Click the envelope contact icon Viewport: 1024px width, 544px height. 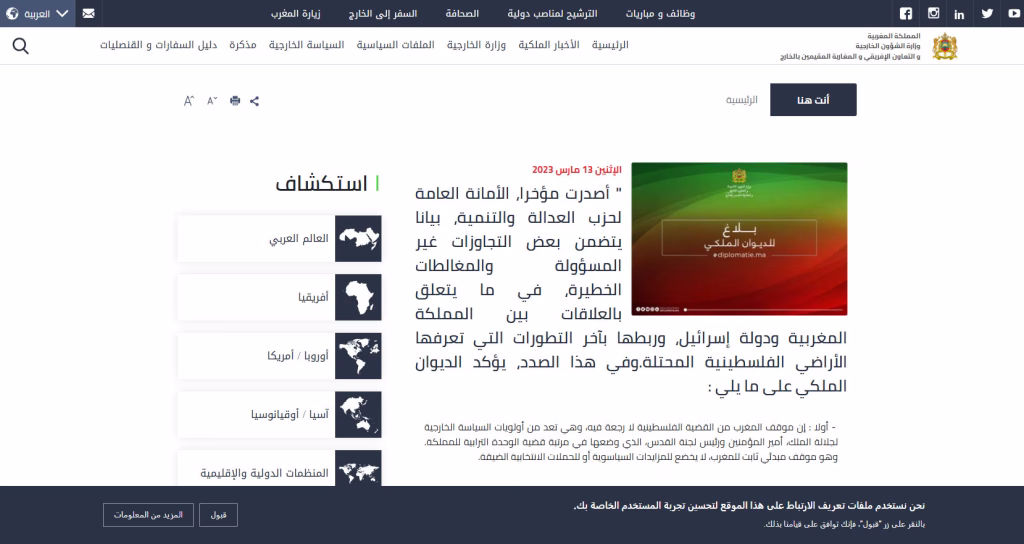(x=89, y=14)
